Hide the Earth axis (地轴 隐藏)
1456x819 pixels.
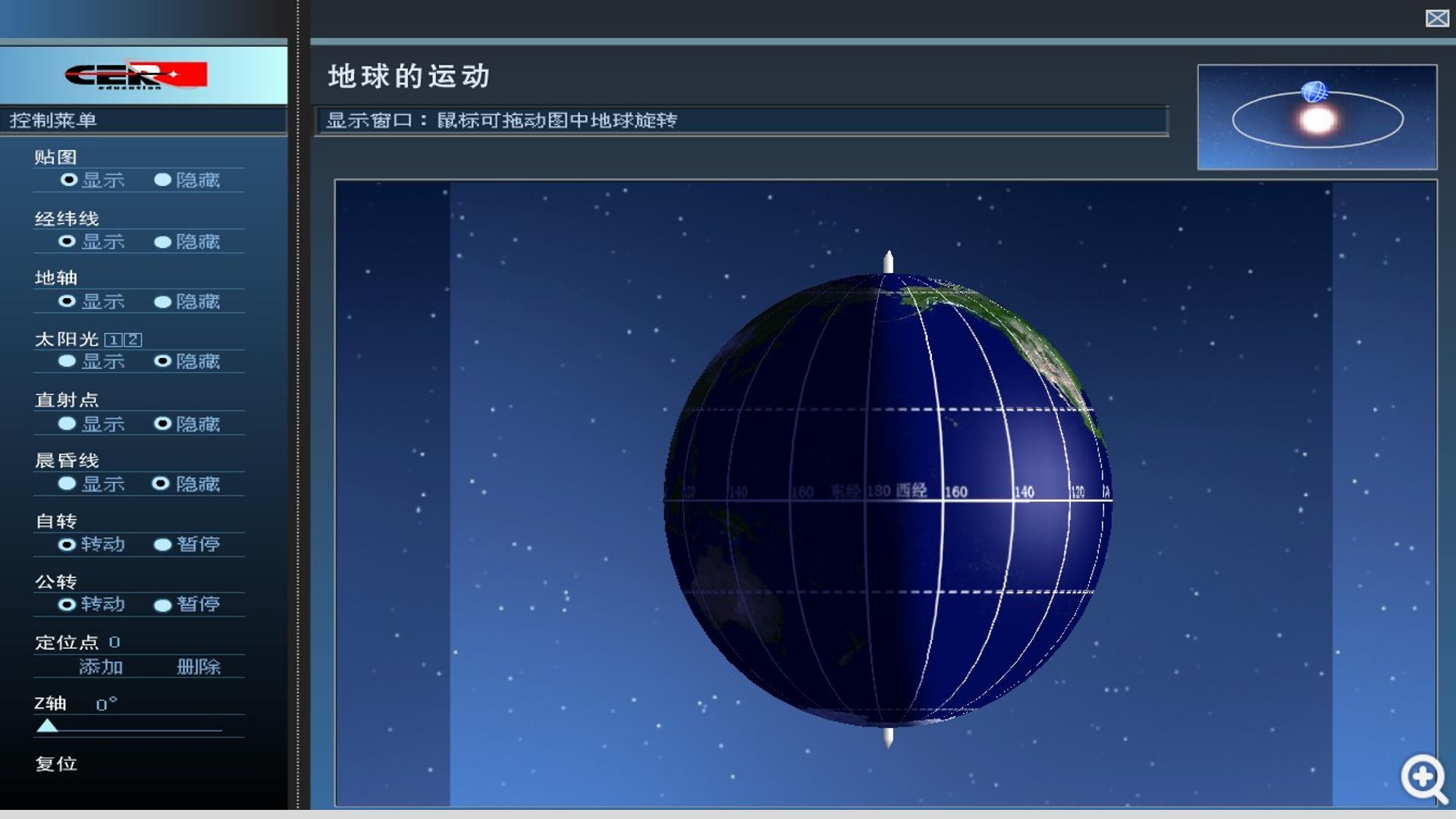[187, 301]
